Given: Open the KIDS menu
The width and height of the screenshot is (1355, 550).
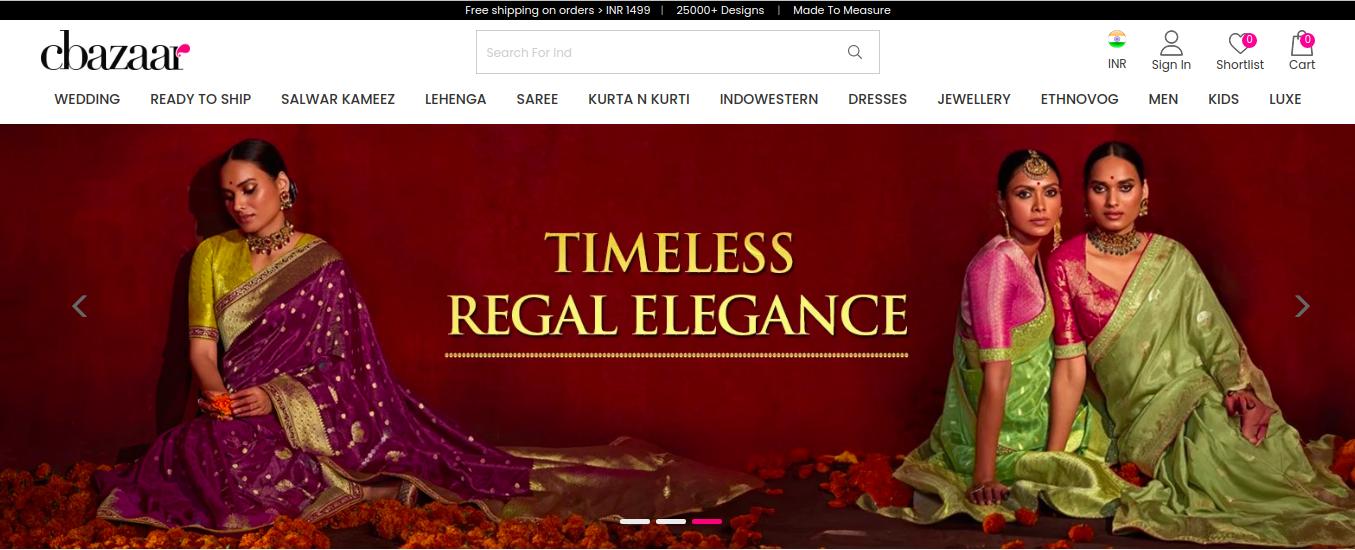Looking at the screenshot, I should tap(1223, 99).
